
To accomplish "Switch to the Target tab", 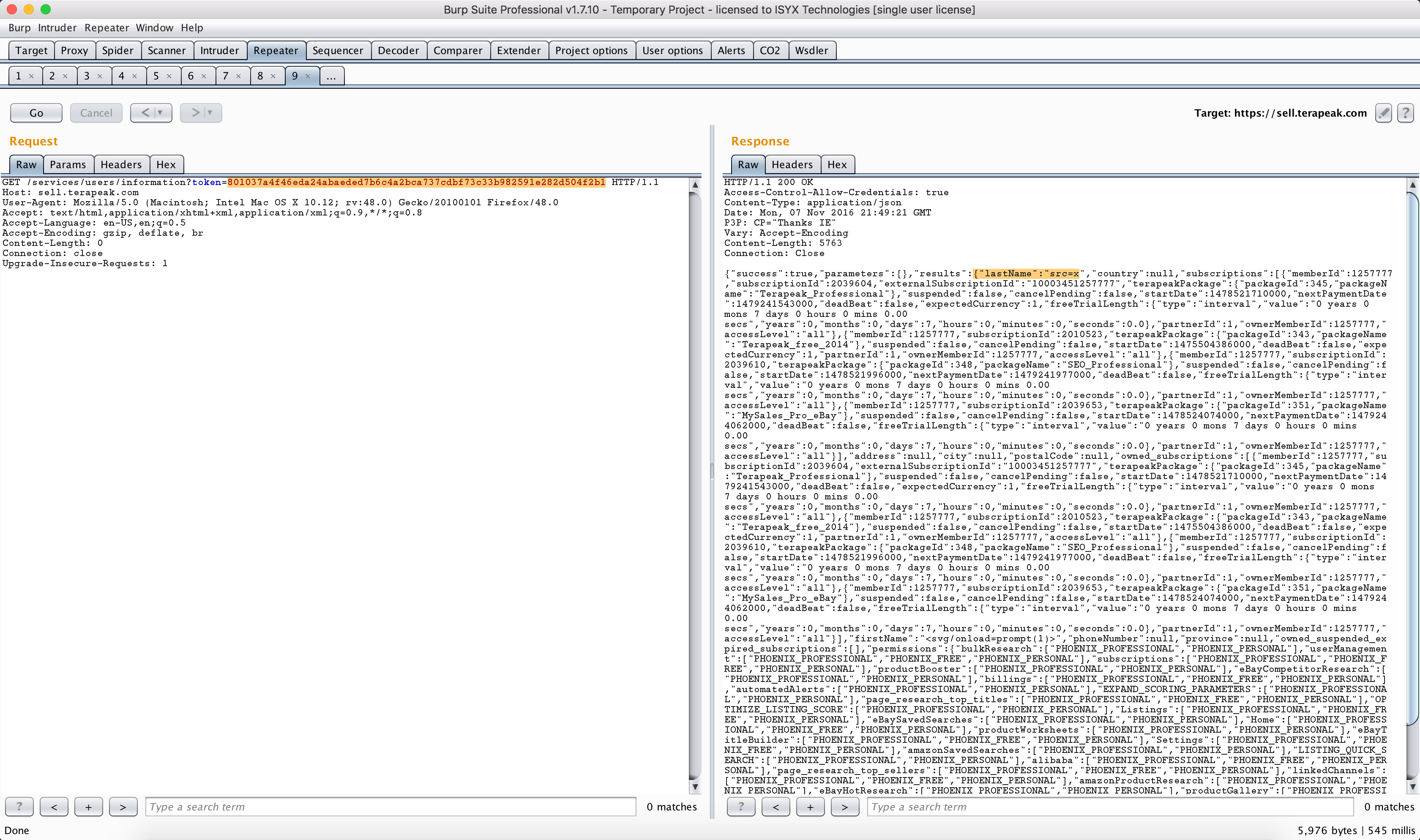I will point(32,50).
